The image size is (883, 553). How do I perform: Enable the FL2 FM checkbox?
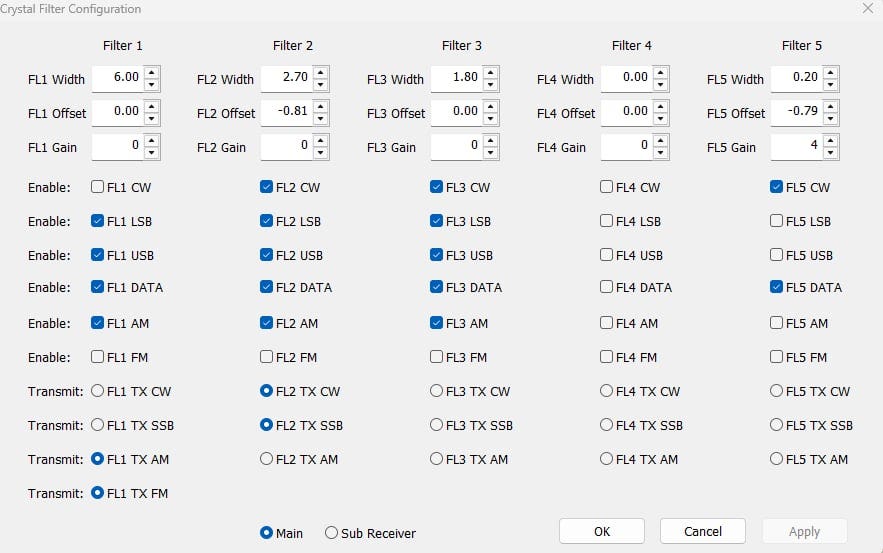click(266, 356)
